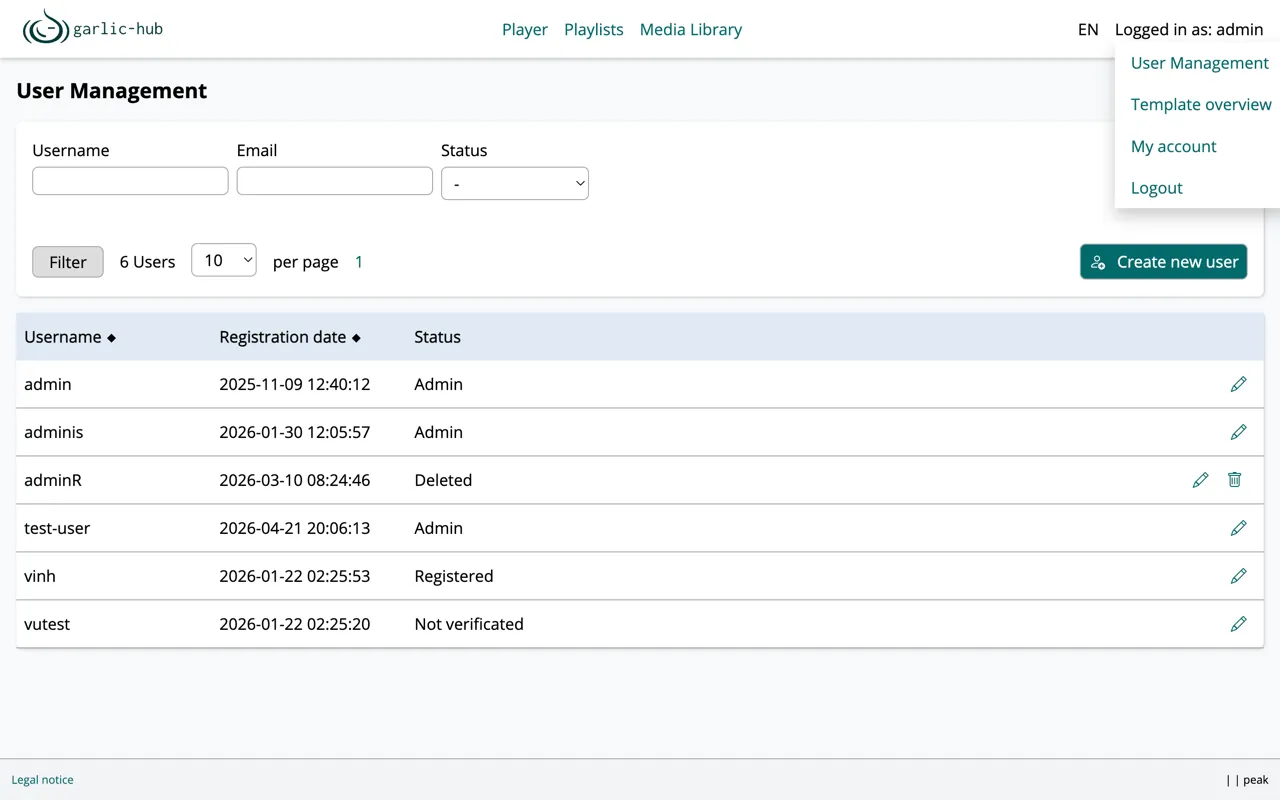Click the "peak" footer text
The height and width of the screenshot is (800, 1280).
coord(1256,780)
